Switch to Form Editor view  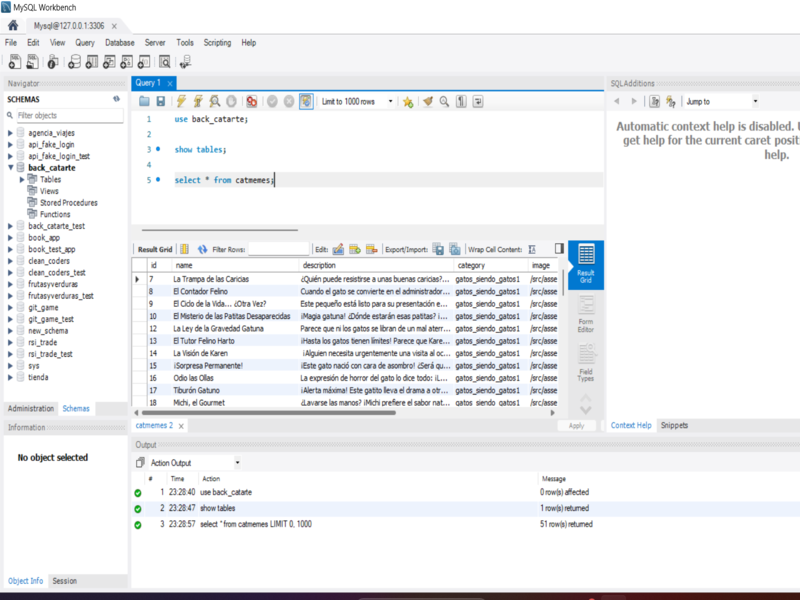586,314
